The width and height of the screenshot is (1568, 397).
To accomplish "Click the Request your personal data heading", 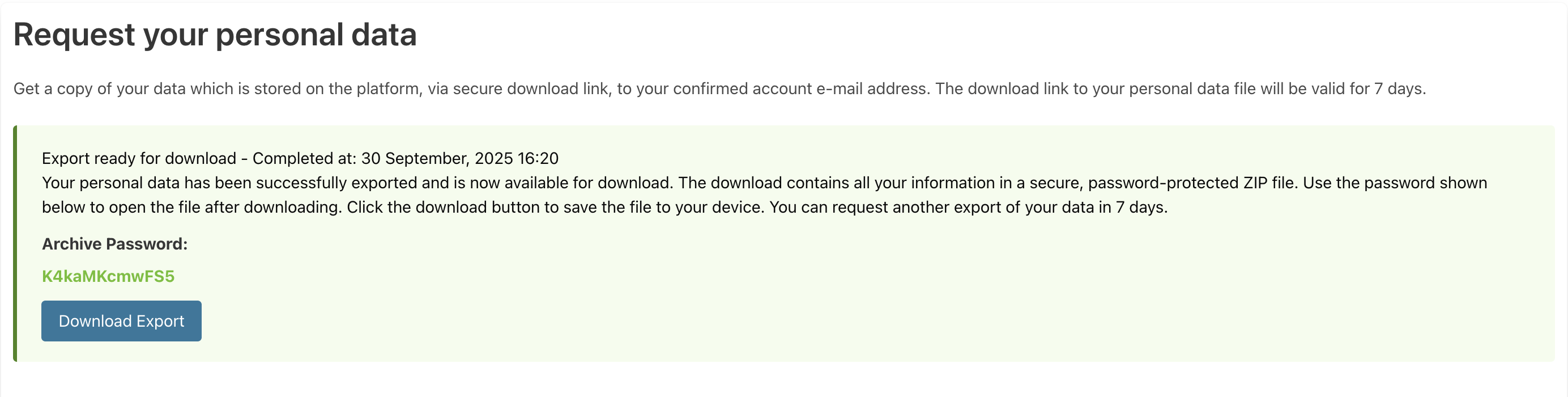I will click(x=216, y=35).
